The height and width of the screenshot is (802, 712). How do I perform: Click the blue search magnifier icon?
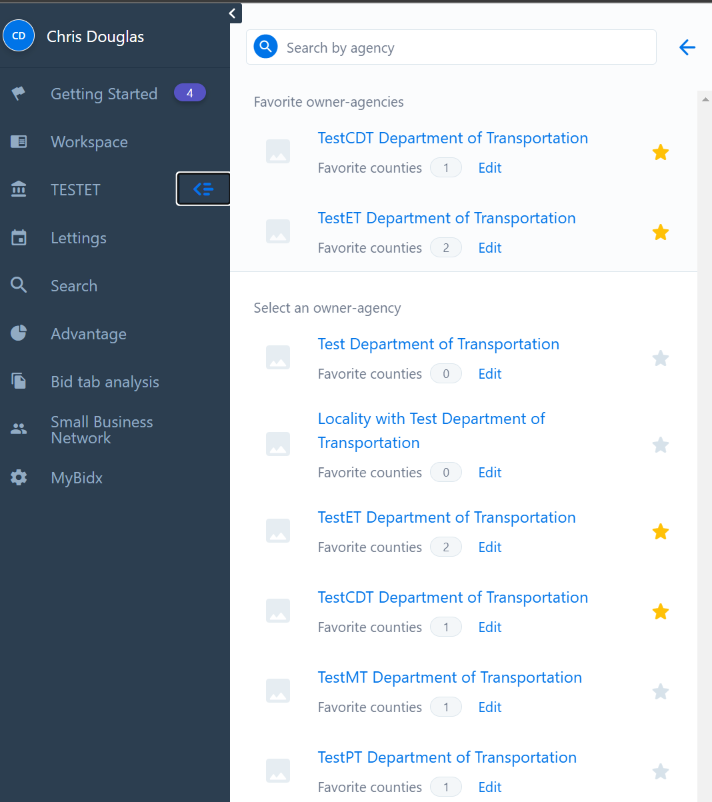pos(265,47)
